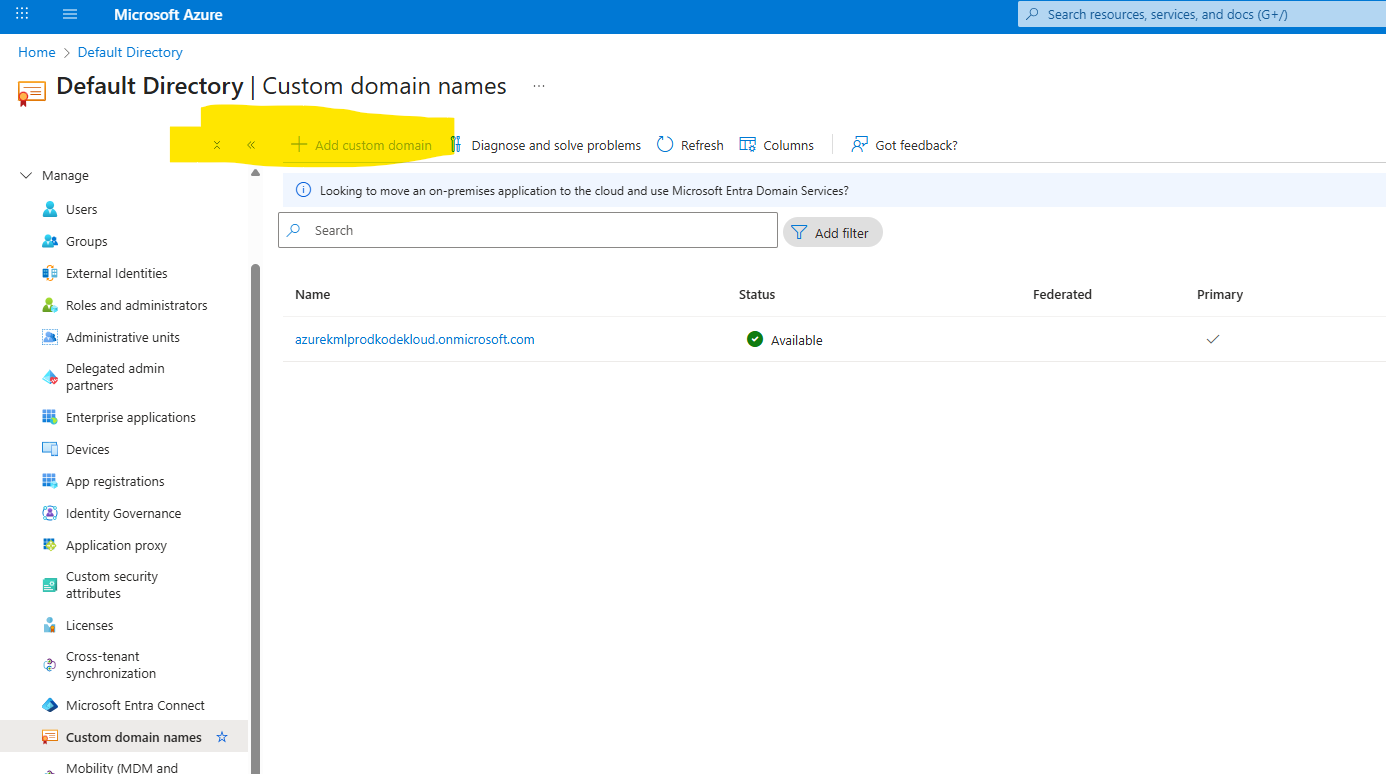The height and width of the screenshot is (774, 1386).
Task: Click the Delegated admin partners icon
Action: (50, 377)
